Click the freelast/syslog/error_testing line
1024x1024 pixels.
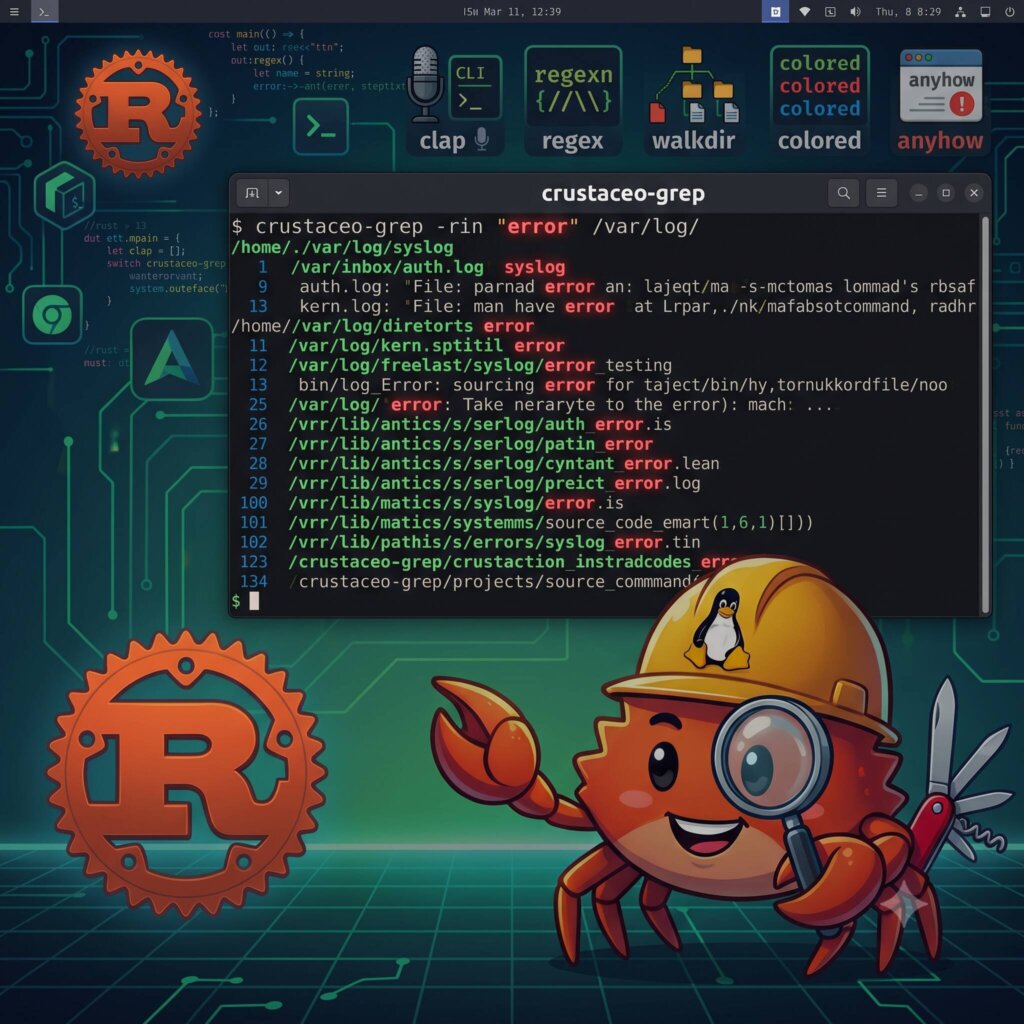point(461,365)
